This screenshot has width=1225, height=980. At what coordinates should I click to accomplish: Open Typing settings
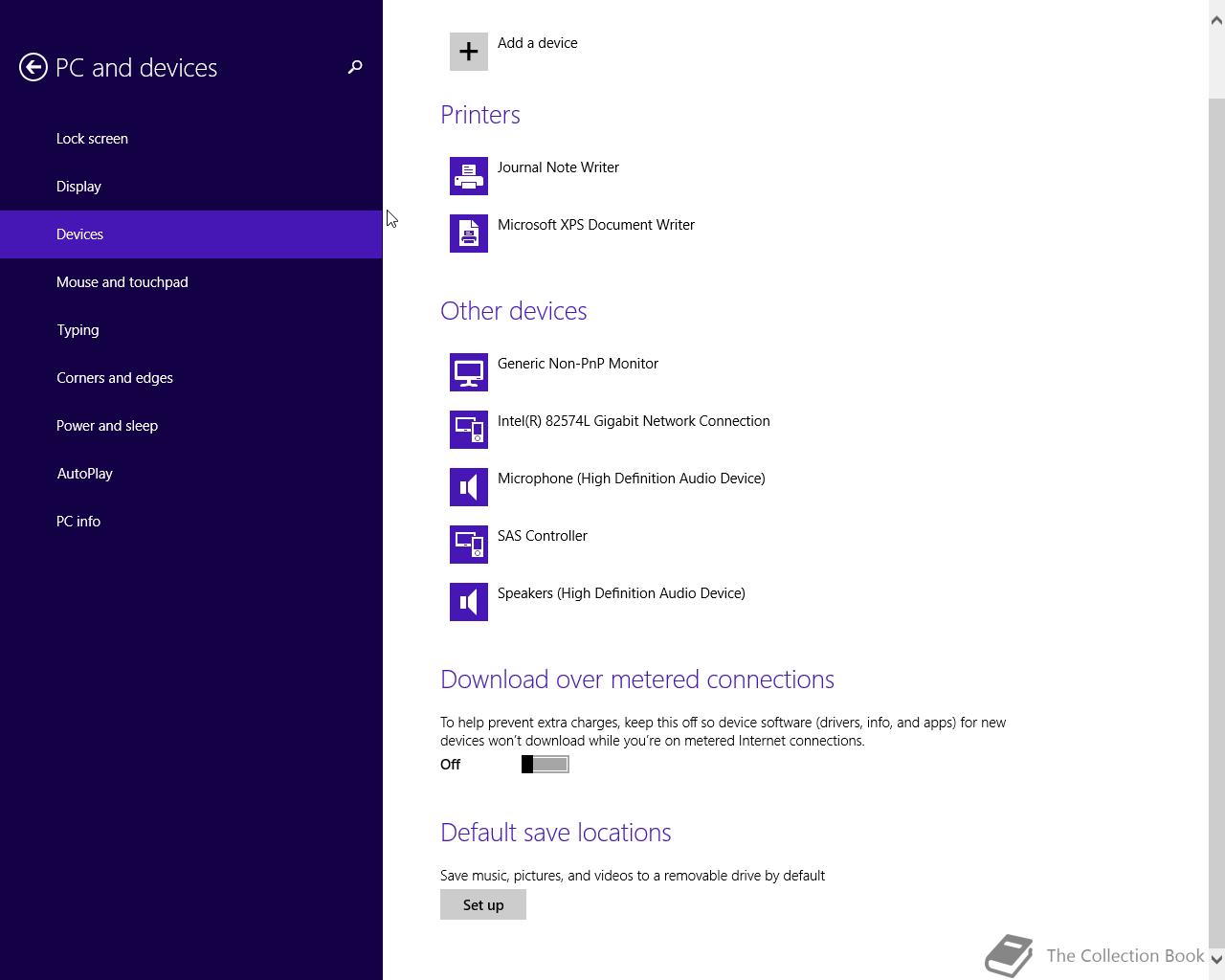coord(191,330)
